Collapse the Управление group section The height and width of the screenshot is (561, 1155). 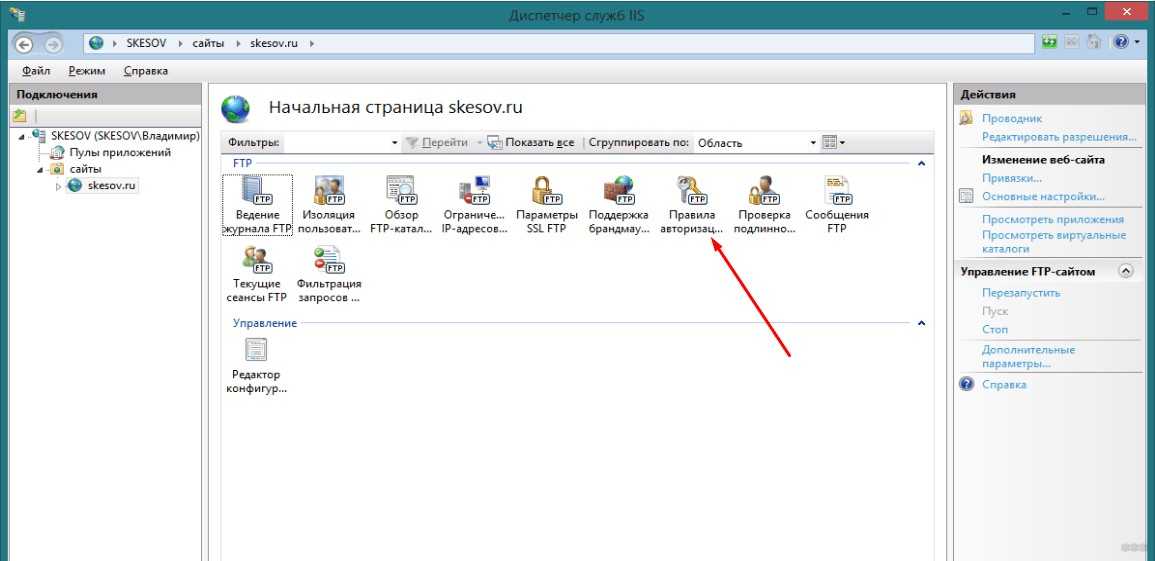pos(921,324)
